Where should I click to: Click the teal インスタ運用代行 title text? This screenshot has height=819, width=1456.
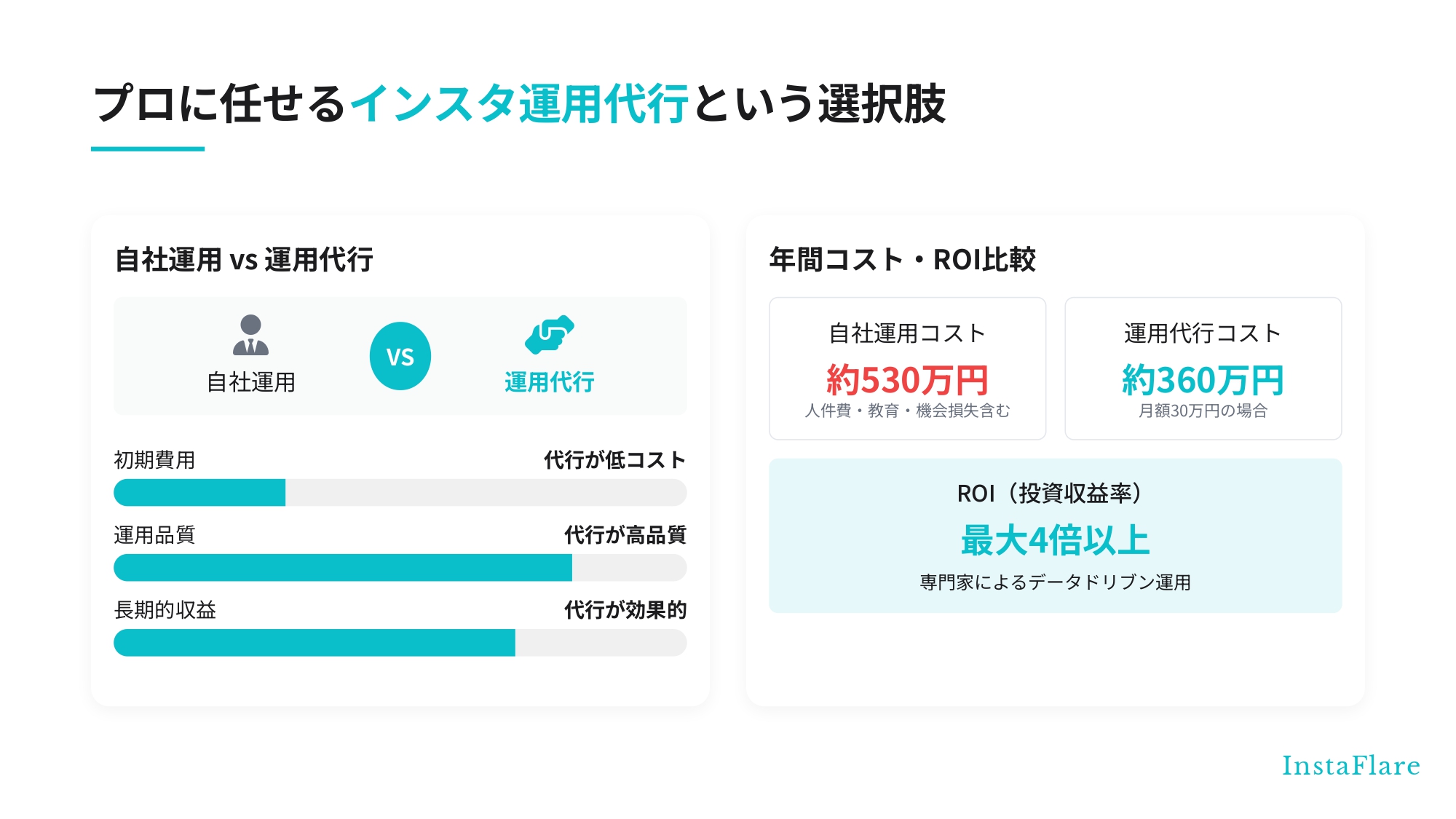pos(520,103)
